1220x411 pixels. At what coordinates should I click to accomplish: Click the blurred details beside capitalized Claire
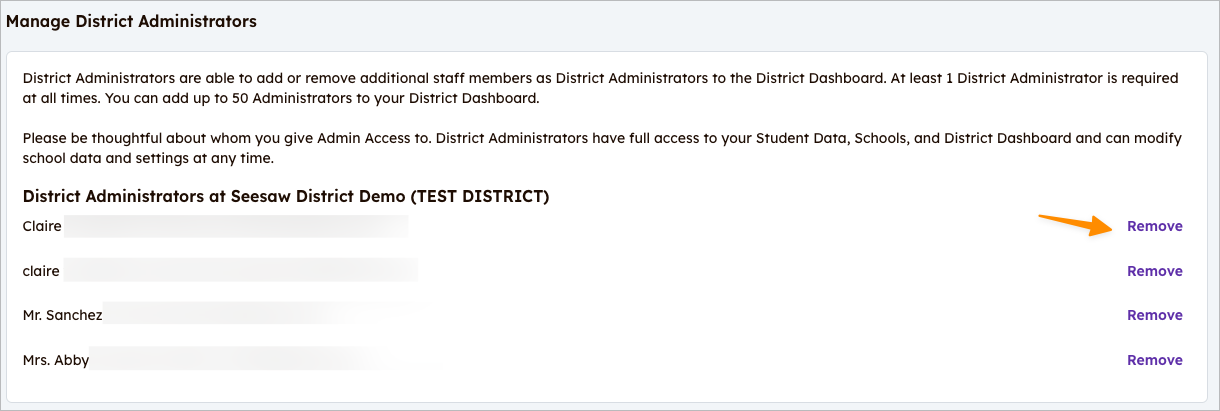pos(235,226)
